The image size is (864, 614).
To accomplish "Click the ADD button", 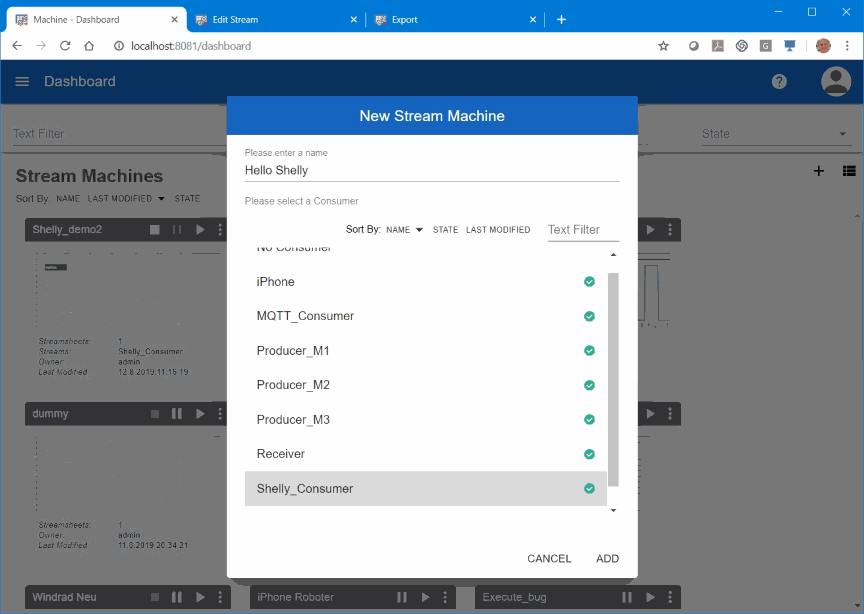I will pyautogui.click(x=607, y=559).
